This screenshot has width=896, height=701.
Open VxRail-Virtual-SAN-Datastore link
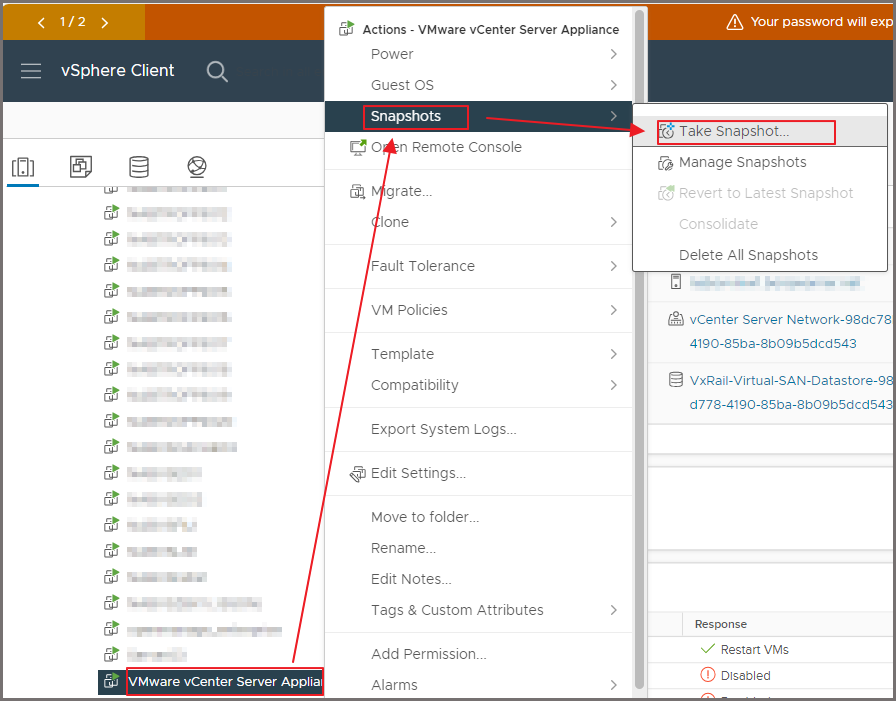[791, 392]
